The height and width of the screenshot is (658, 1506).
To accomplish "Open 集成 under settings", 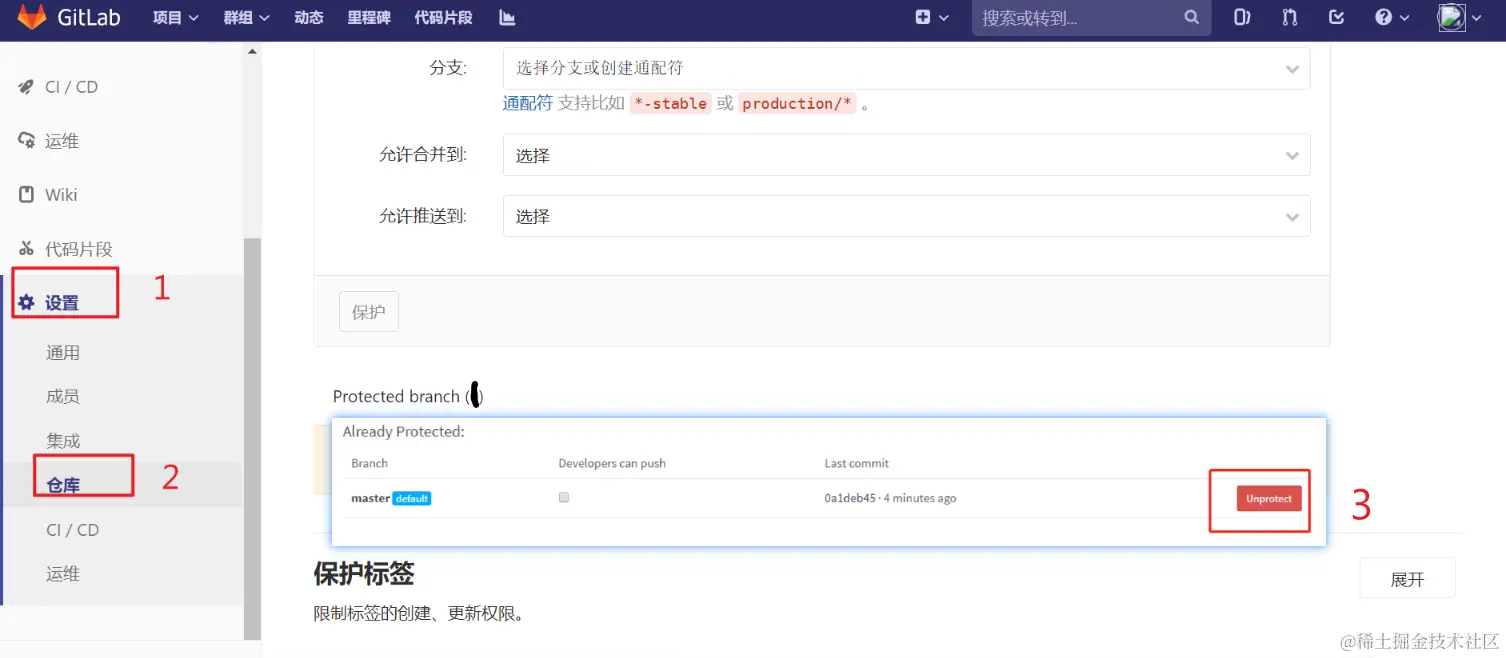I will click(63, 440).
